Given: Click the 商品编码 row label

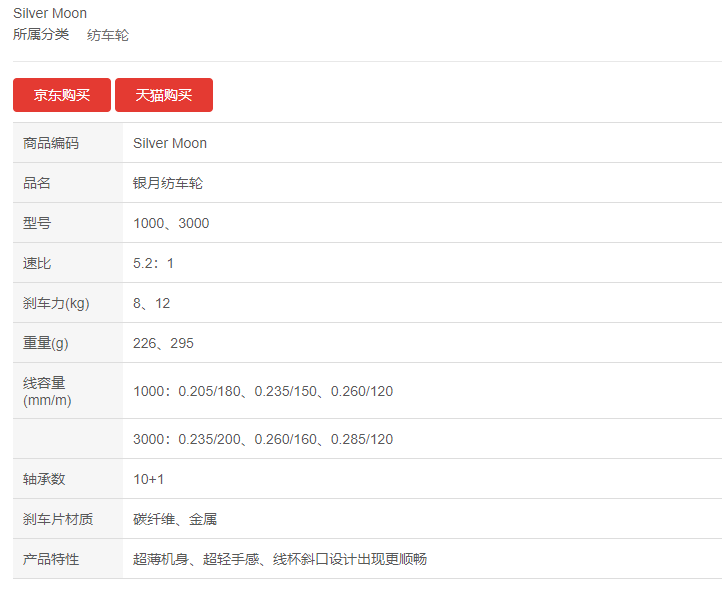Looking at the screenshot, I should point(51,143).
